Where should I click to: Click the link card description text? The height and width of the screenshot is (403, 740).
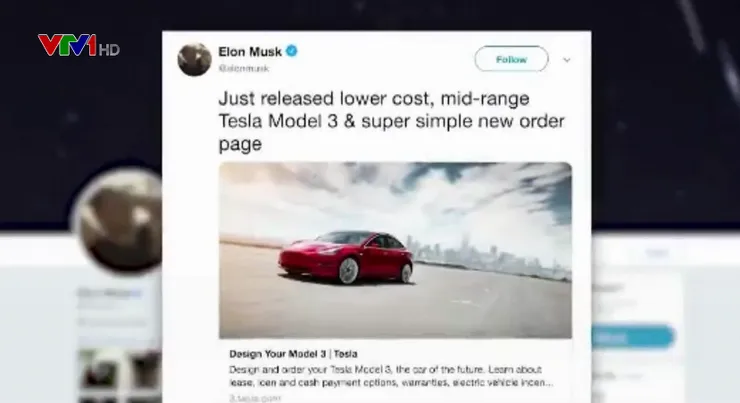[x=391, y=376]
